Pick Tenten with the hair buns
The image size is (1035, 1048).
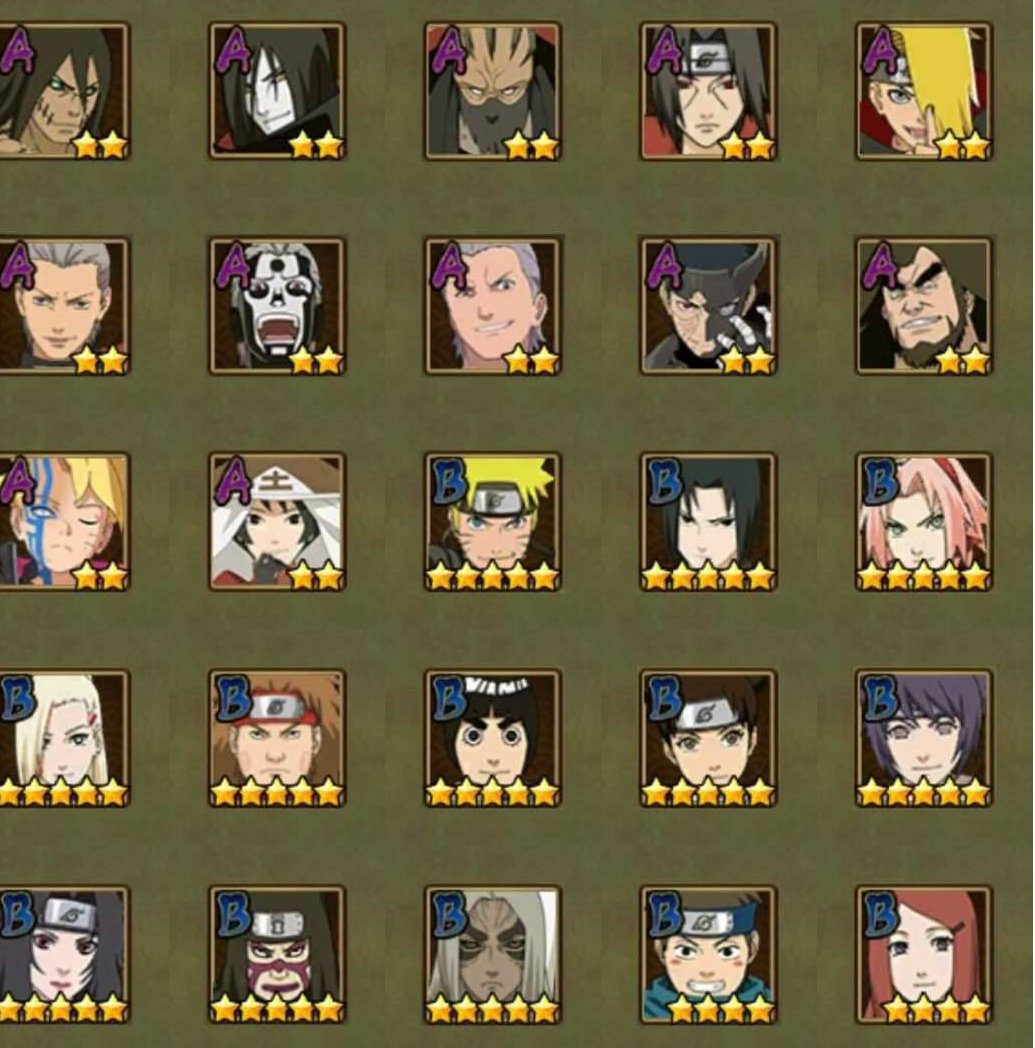coord(708,739)
